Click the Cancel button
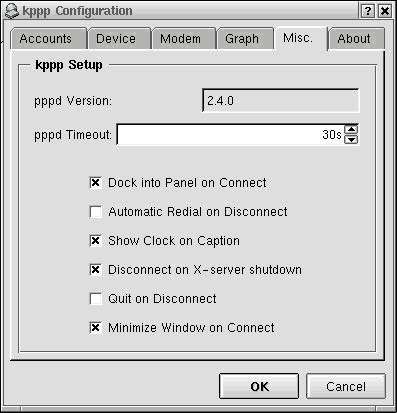The height and width of the screenshot is (413, 397). coord(346,386)
